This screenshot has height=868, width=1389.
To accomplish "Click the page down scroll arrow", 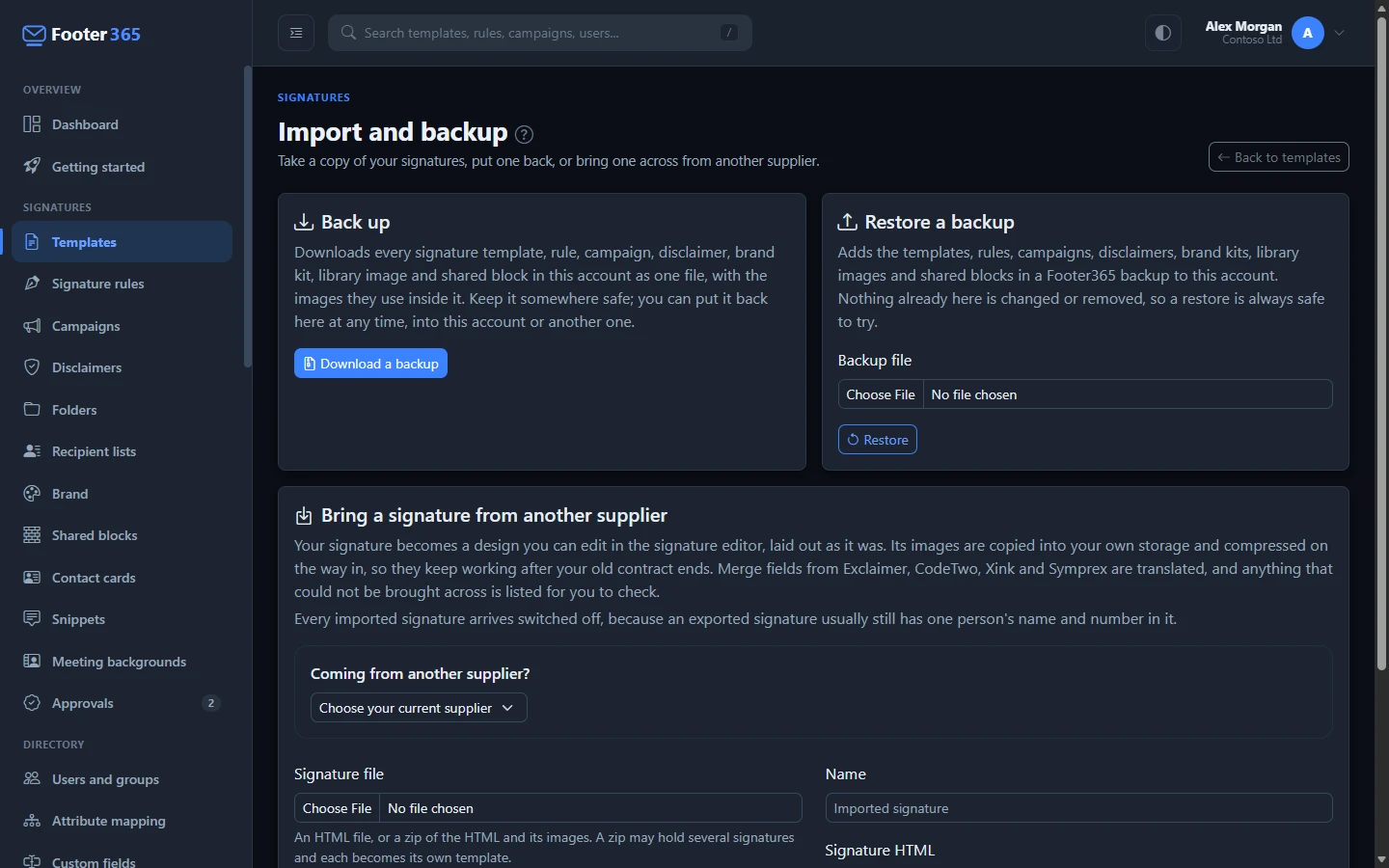I will pyautogui.click(x=1381, y=858).
